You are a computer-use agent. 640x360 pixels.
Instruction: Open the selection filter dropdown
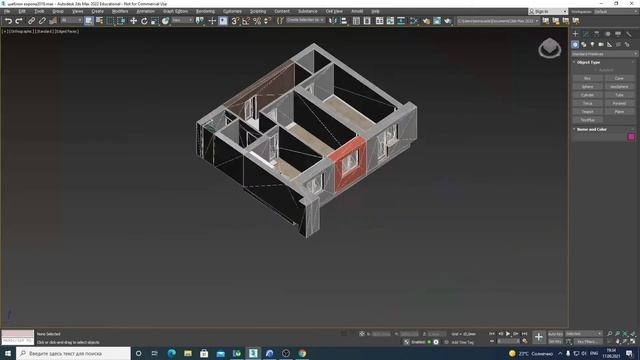point(71,20)
